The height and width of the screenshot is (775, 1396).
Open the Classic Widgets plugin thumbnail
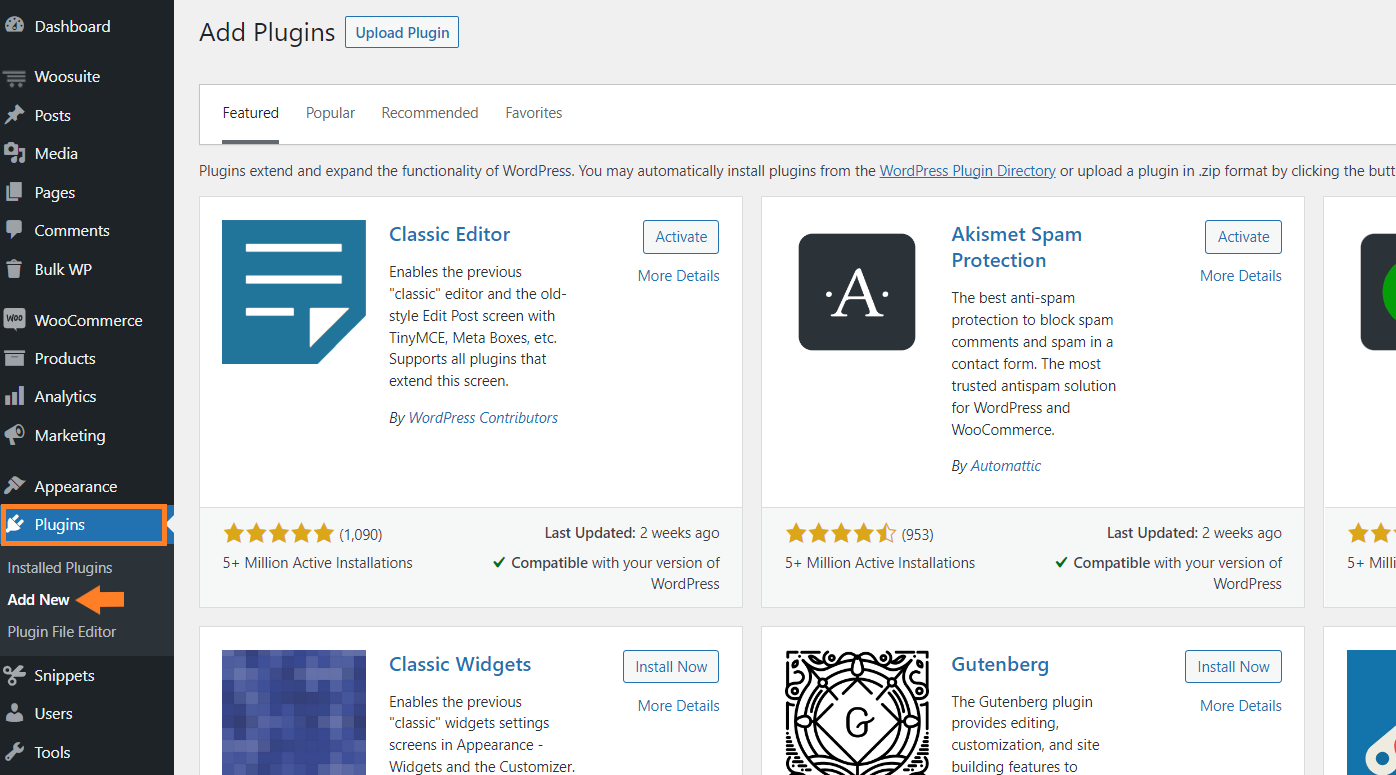294,712
